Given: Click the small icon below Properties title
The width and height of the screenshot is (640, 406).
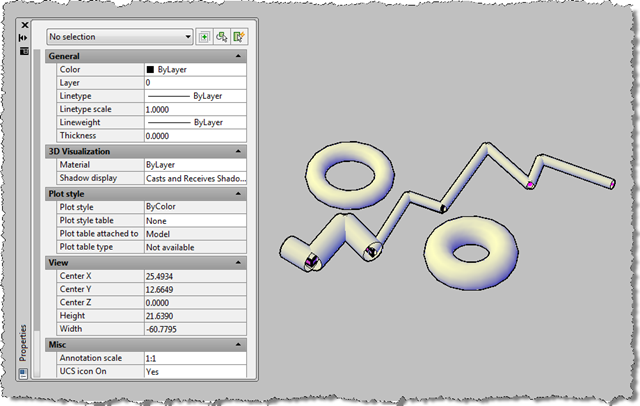Looking at the screenshot, I should pos(24,373).
